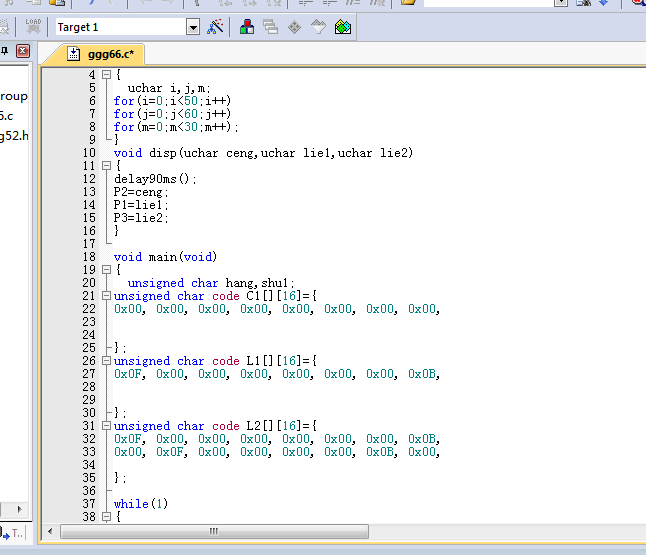
Task: Click the 'P3=lie2;' statement
Action: [x=141, y=218]
